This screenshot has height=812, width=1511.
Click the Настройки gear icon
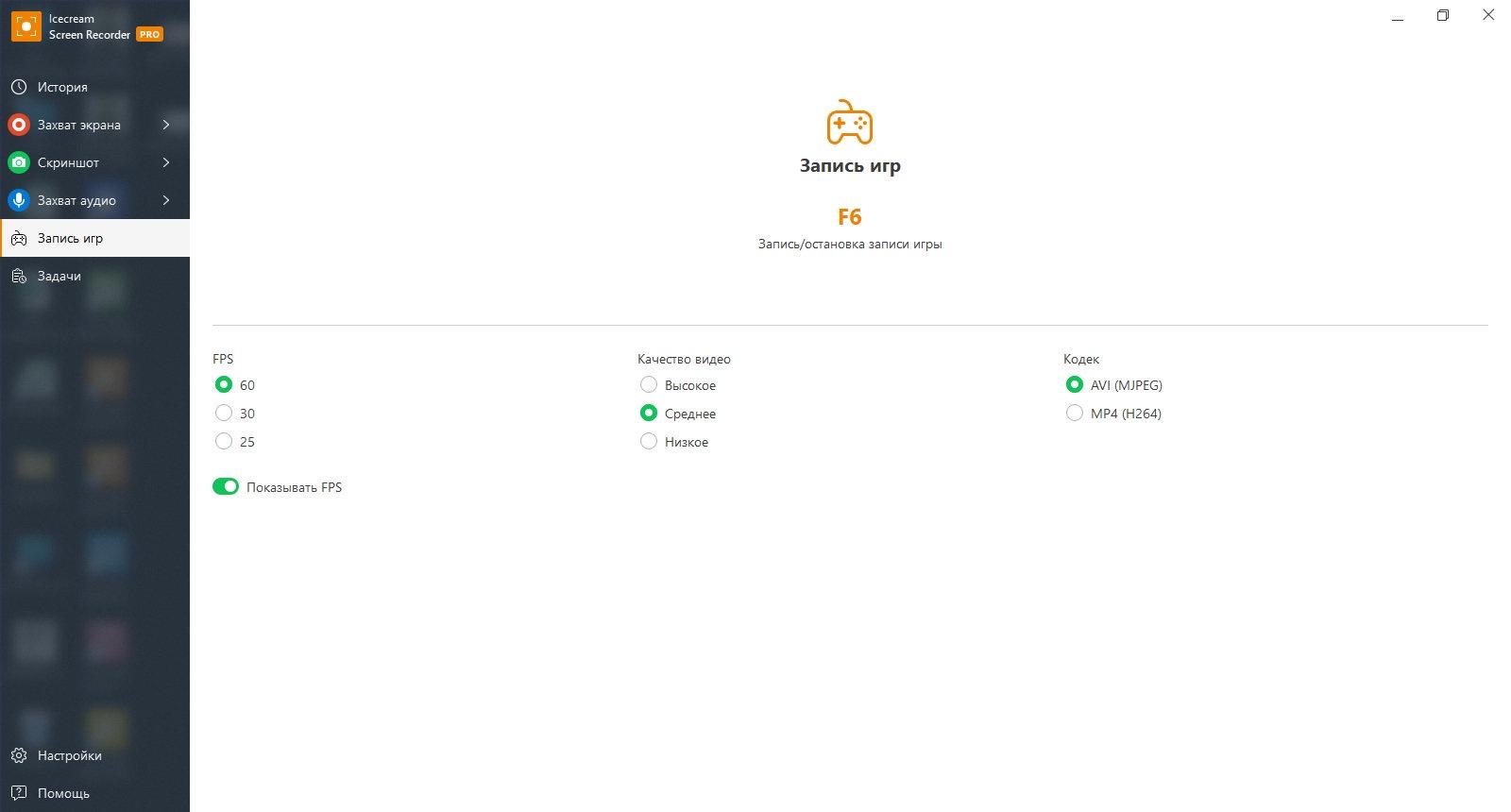point(19,755)
